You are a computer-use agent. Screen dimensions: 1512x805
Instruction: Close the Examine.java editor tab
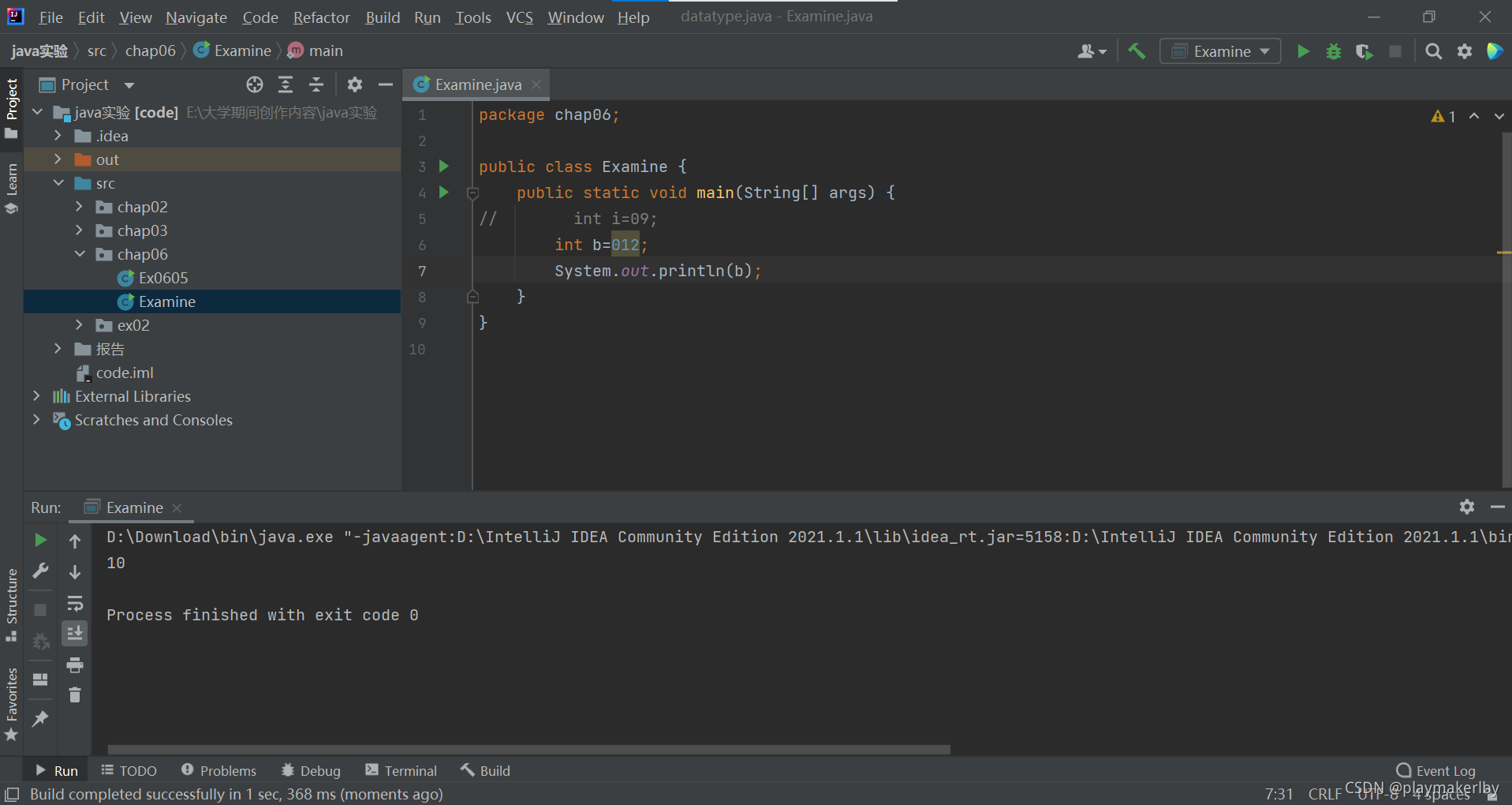(536, 84)
